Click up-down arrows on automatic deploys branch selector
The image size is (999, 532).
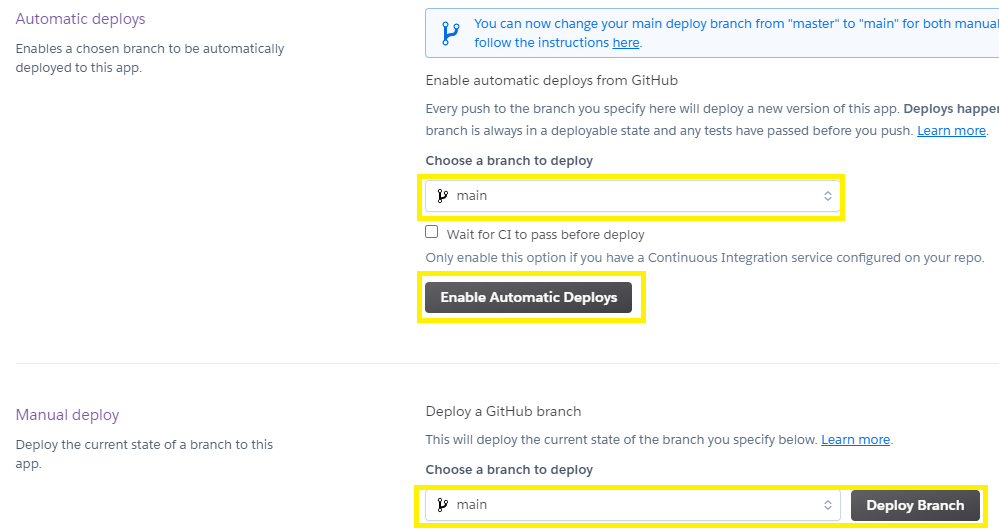tap(828, 196)
